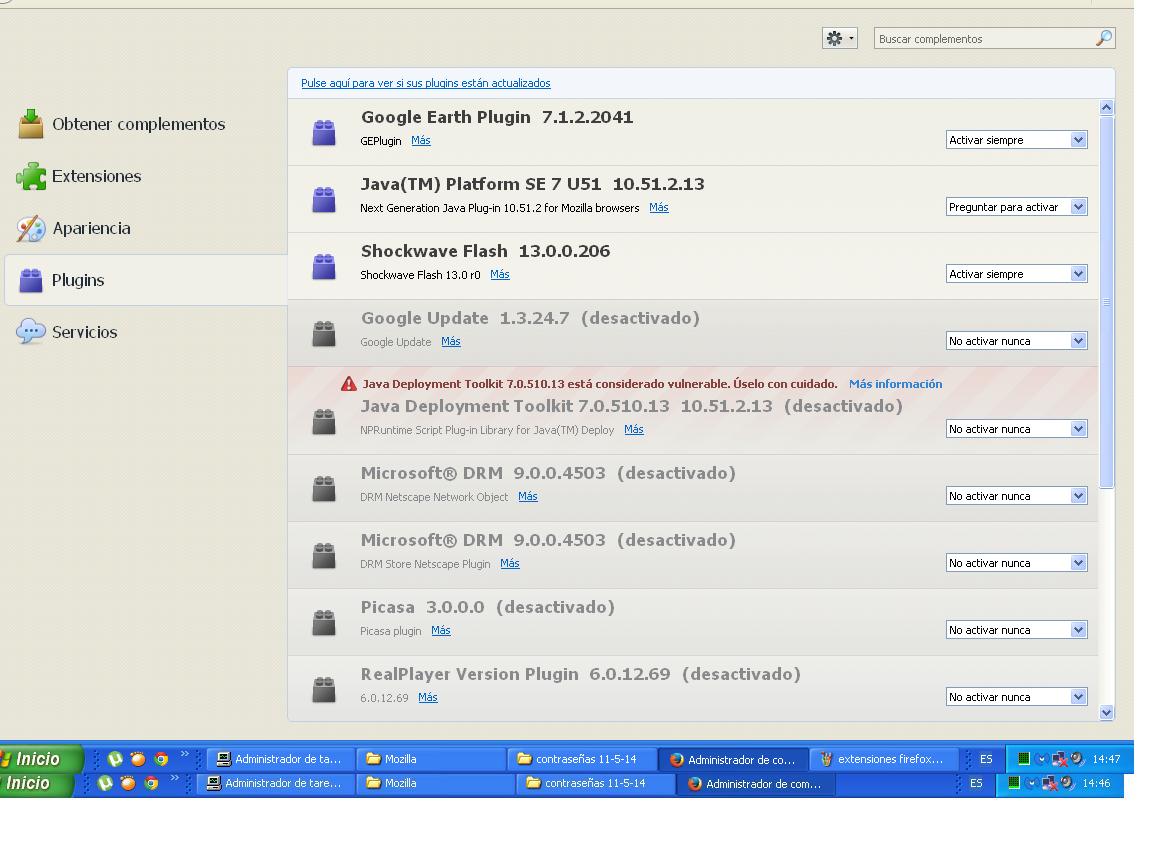This screenshot has width=1152, height=864.
Task: Go to Obtener complementos section
Action: coord(145,124)
